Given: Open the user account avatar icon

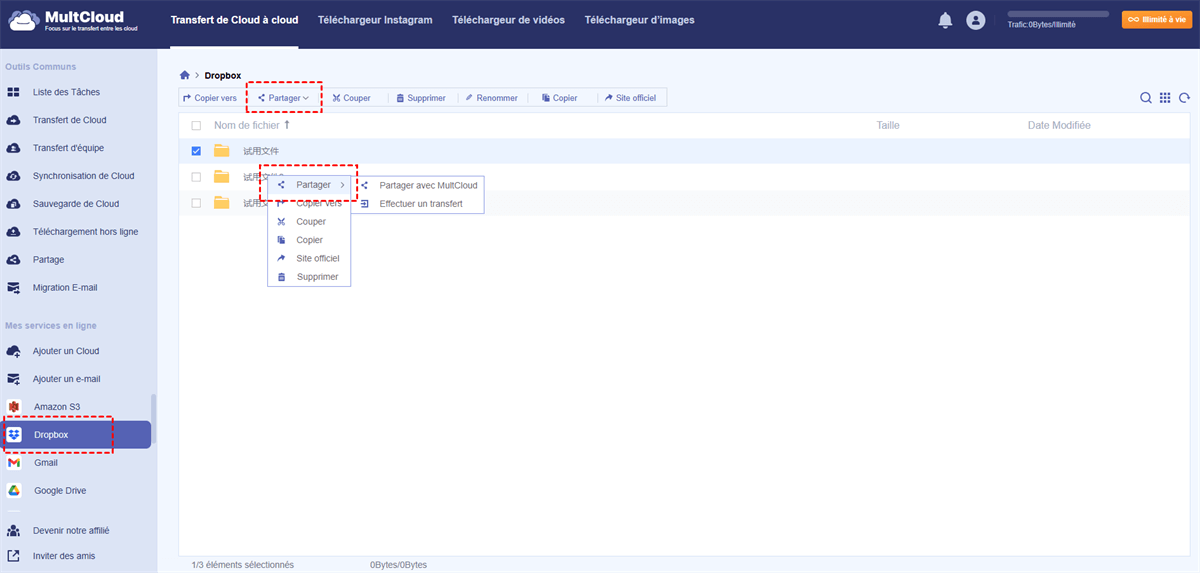Looking at the screenshot, I should coord(976,21).
